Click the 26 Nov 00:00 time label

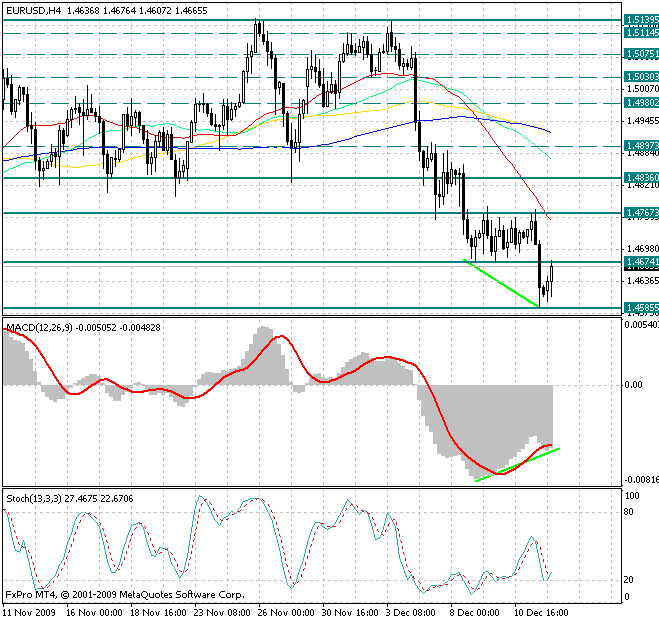click(283, 610)
